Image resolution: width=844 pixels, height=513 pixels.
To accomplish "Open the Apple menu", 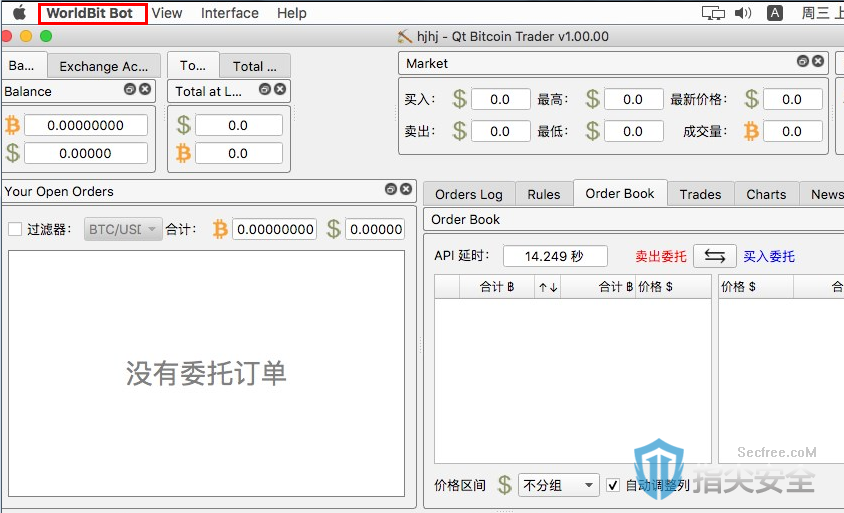I will tap(19, 13).
